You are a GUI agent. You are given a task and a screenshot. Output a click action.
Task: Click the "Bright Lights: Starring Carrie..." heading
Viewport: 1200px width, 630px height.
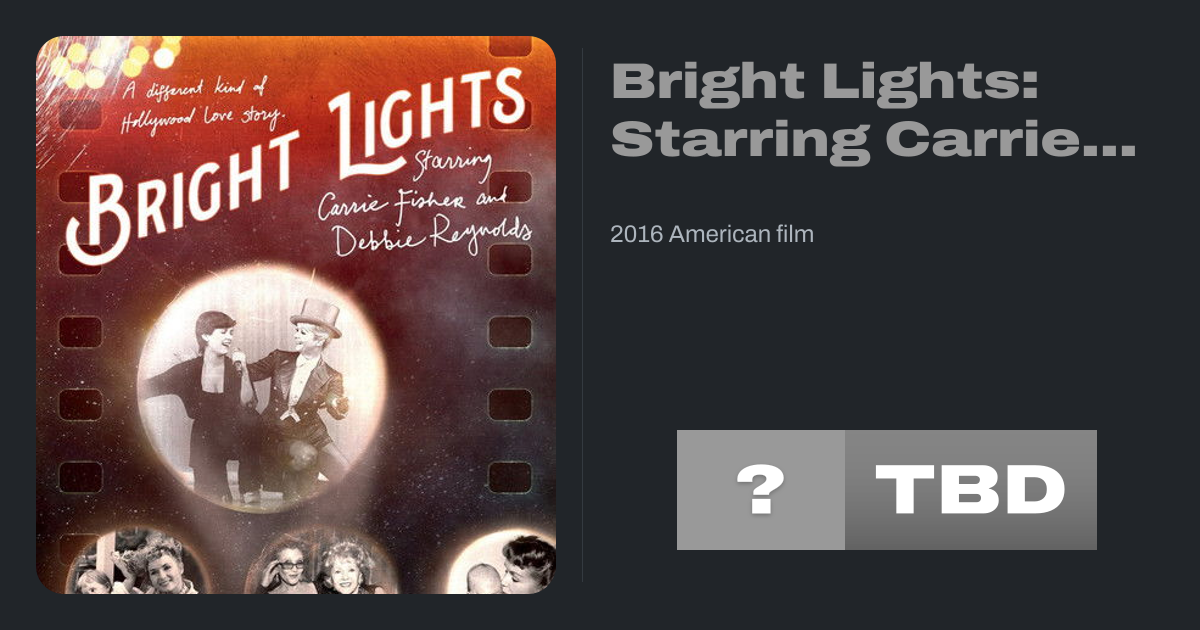873,110
